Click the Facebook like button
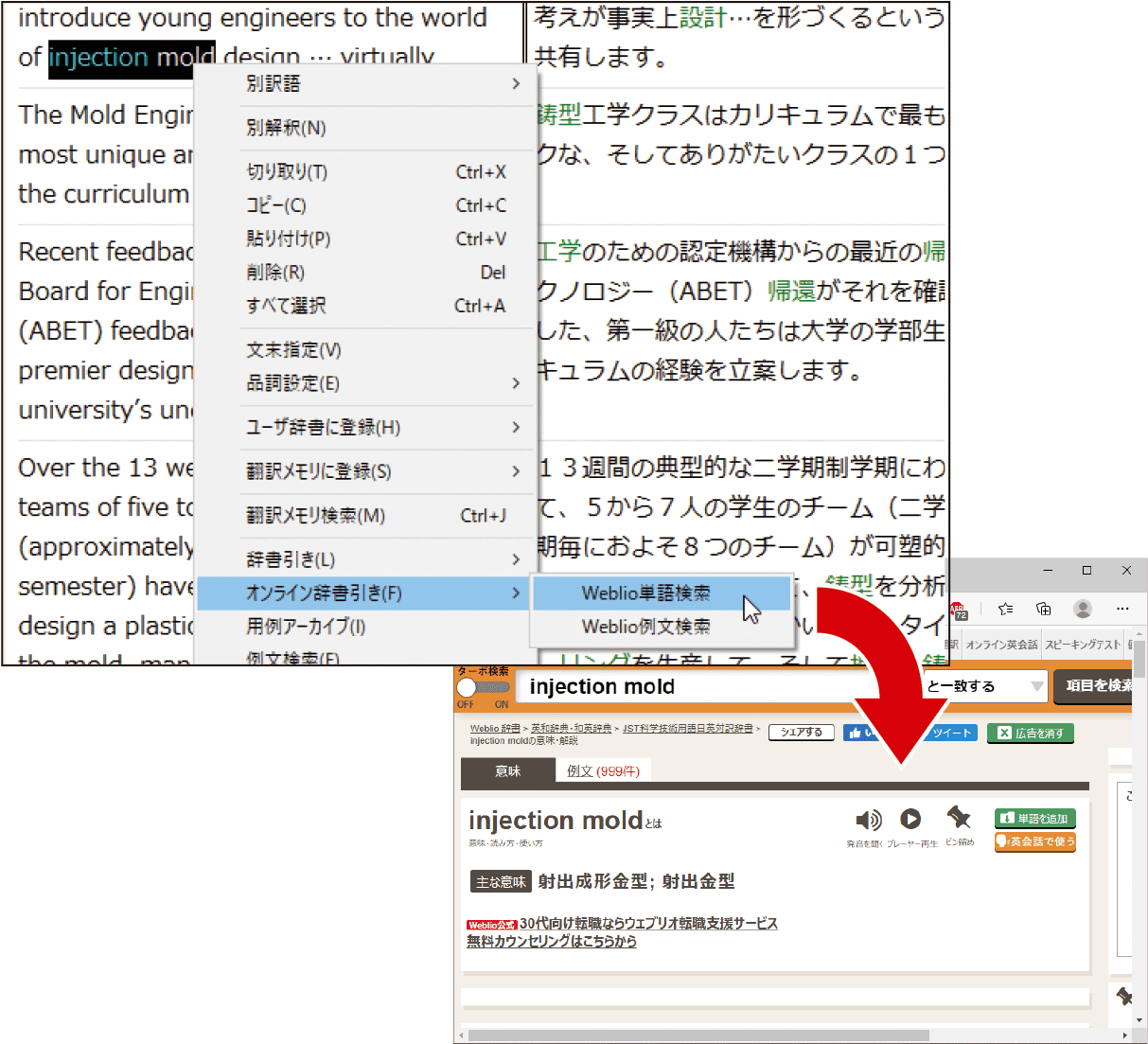Viewport: 1148px width, 1044px height. coord(858,733)
